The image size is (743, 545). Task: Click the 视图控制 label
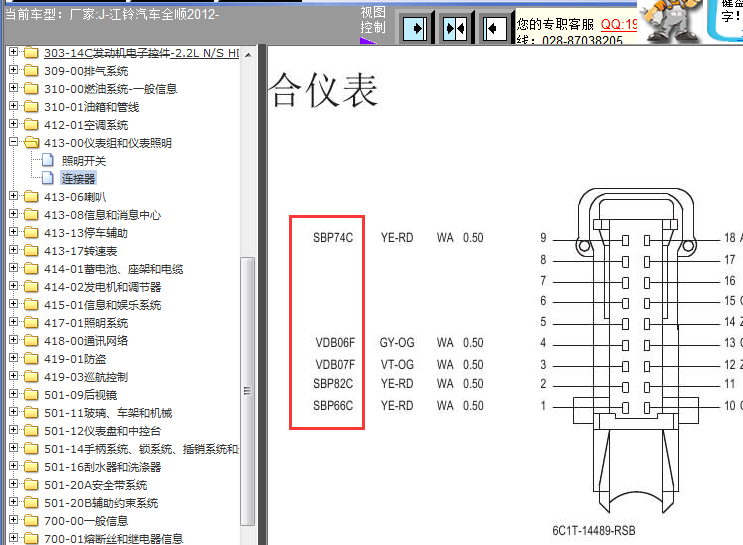[x=373, y=20]
